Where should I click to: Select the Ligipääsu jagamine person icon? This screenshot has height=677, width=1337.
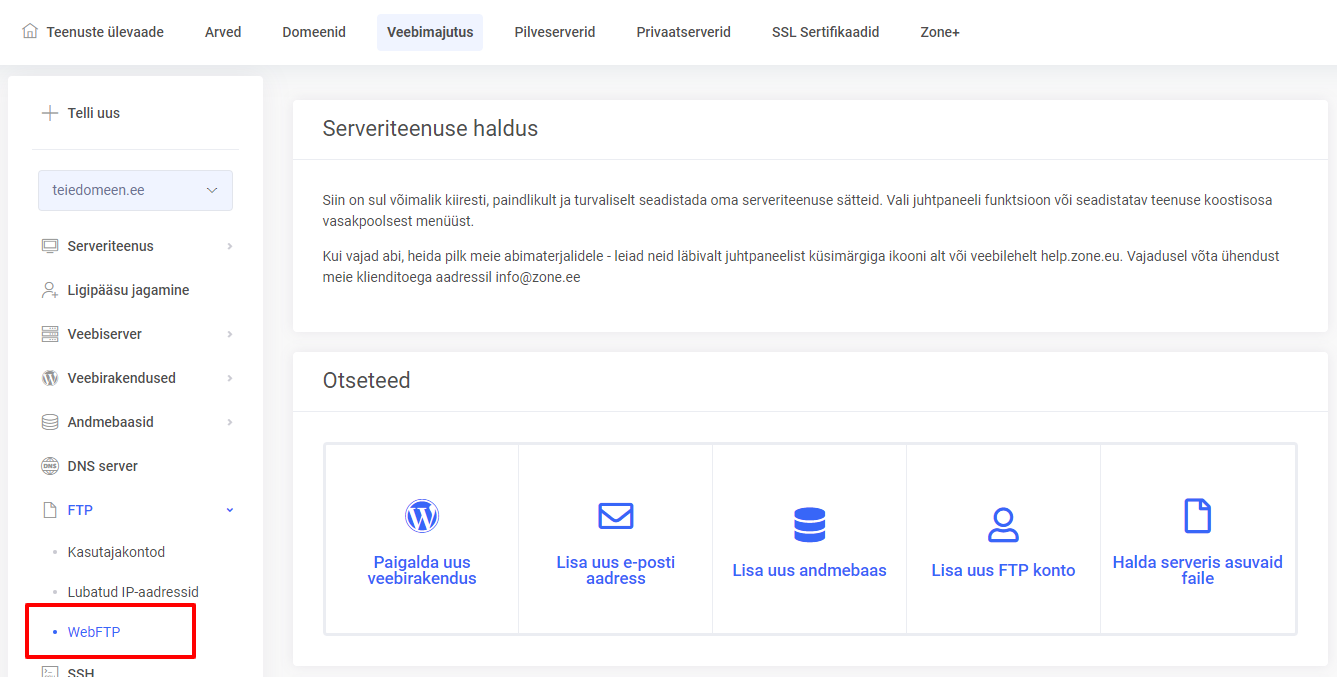pyautogui.click(x=51, y=289)
